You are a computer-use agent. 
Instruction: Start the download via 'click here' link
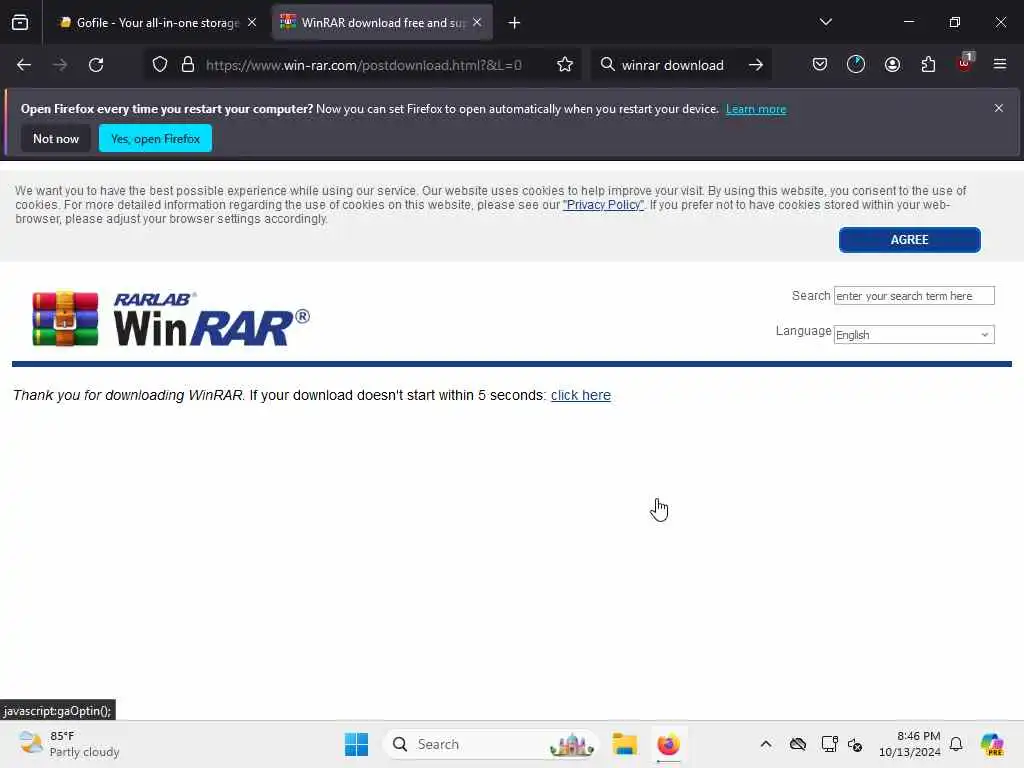[x=581, y=395]
